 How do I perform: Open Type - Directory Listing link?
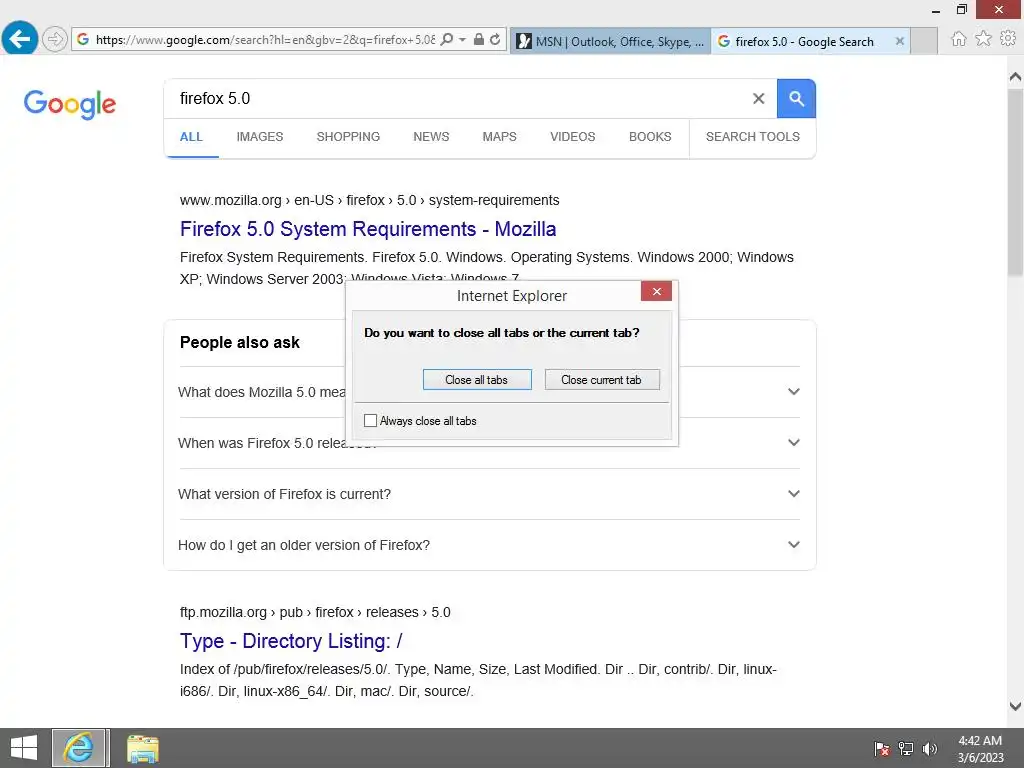tap(291, 641)
